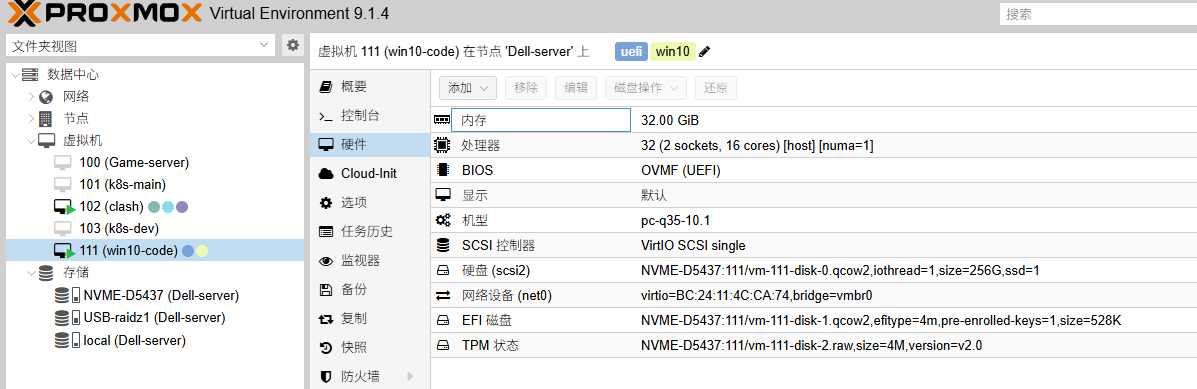Click the 移除 button
Viewport: 1197px width, 389px height.
[x=526, y=88]
